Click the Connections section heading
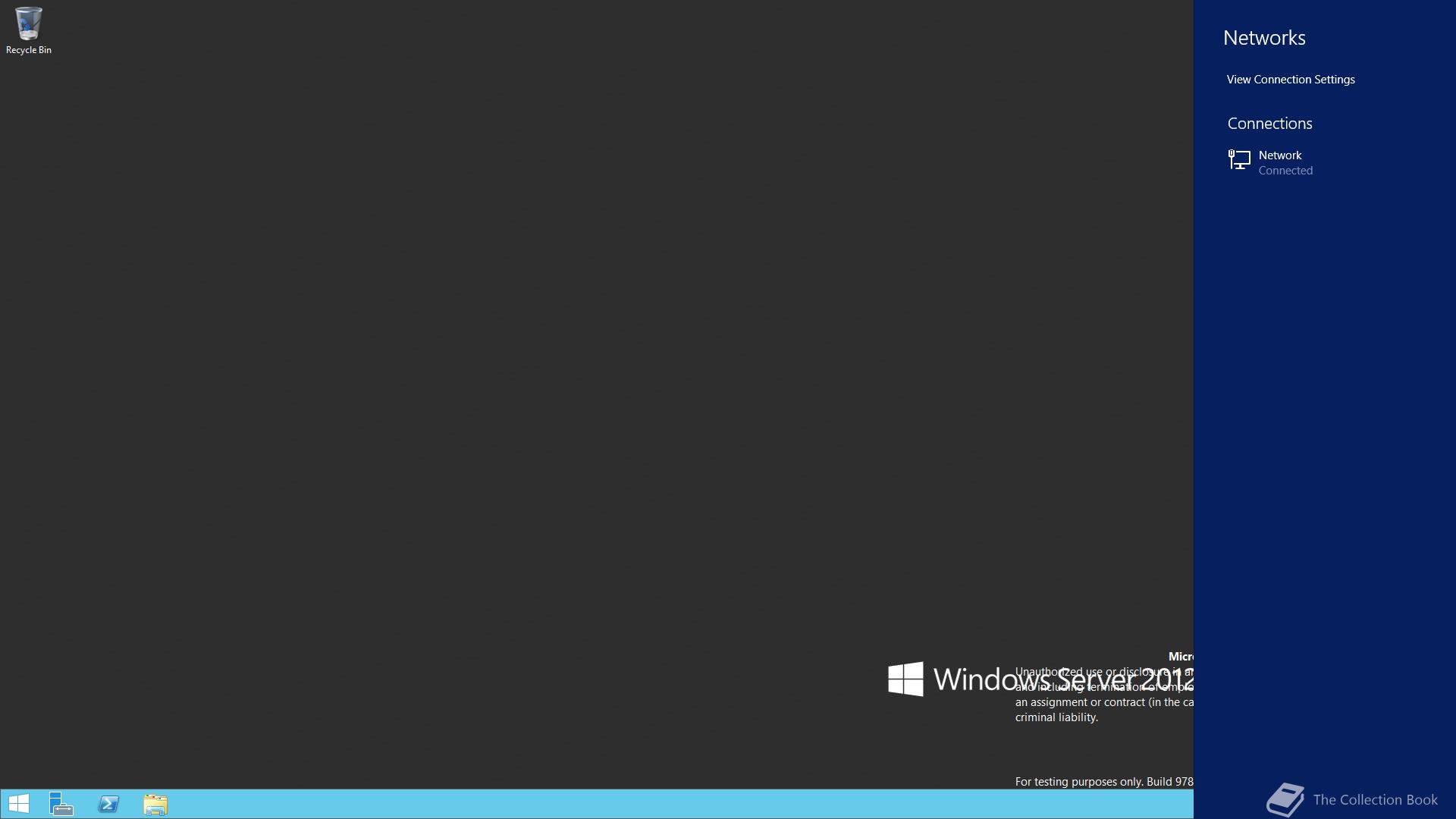The width and height of the screenshot is (1456, 819). (1269, 124)
